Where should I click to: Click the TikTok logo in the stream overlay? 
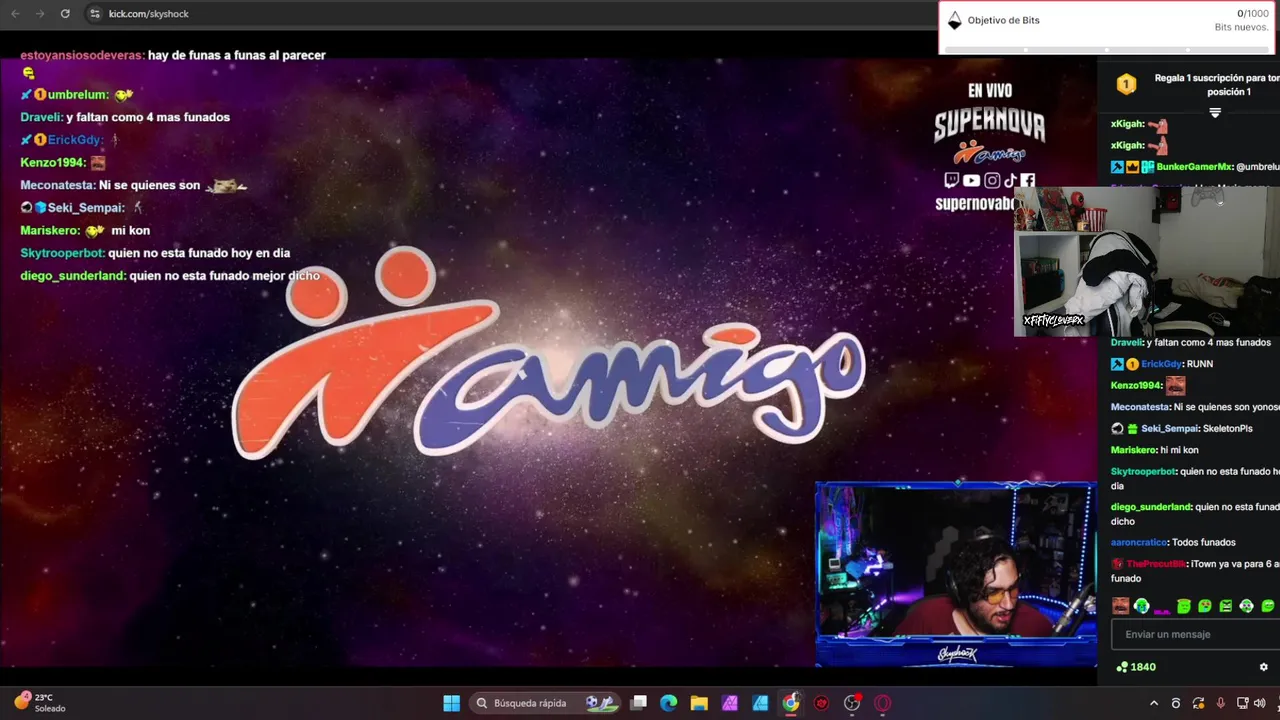point(1010,180)
